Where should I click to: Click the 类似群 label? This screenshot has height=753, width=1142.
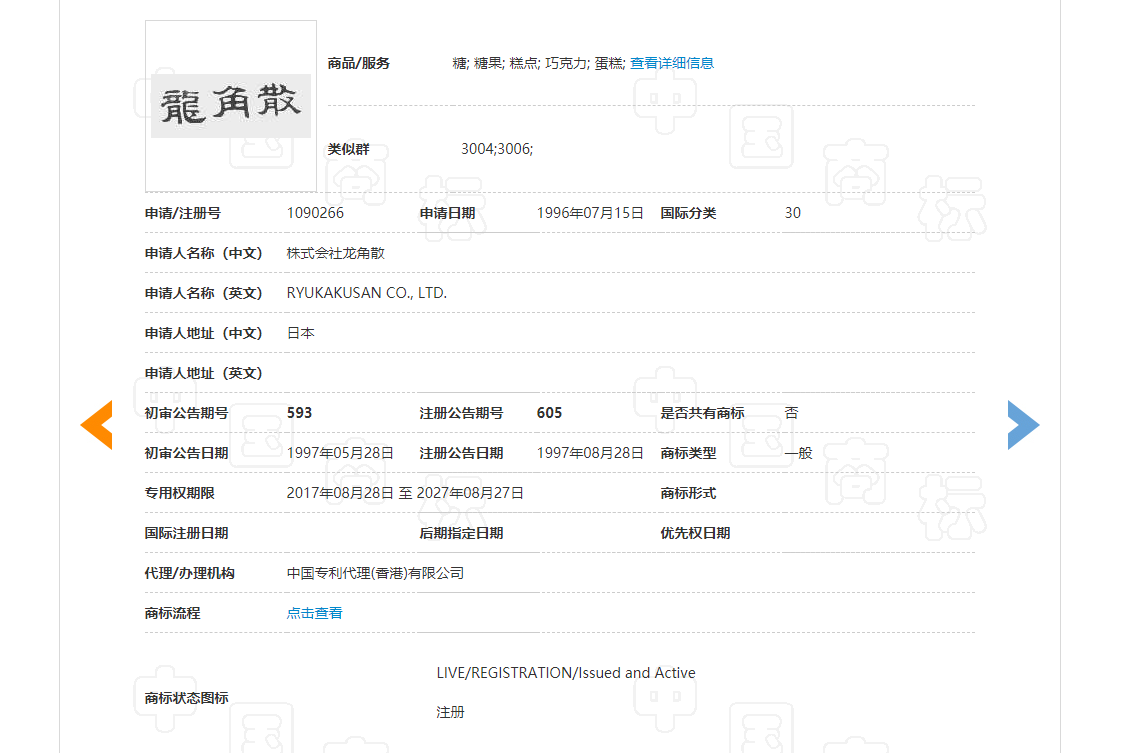[348, 149]
